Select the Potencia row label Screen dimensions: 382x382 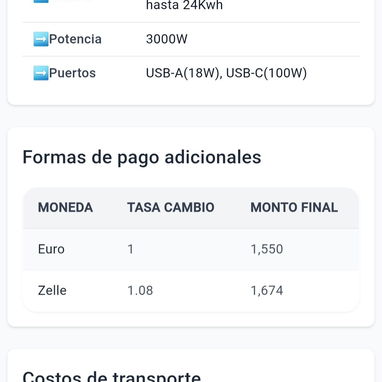tap(75, 39)
